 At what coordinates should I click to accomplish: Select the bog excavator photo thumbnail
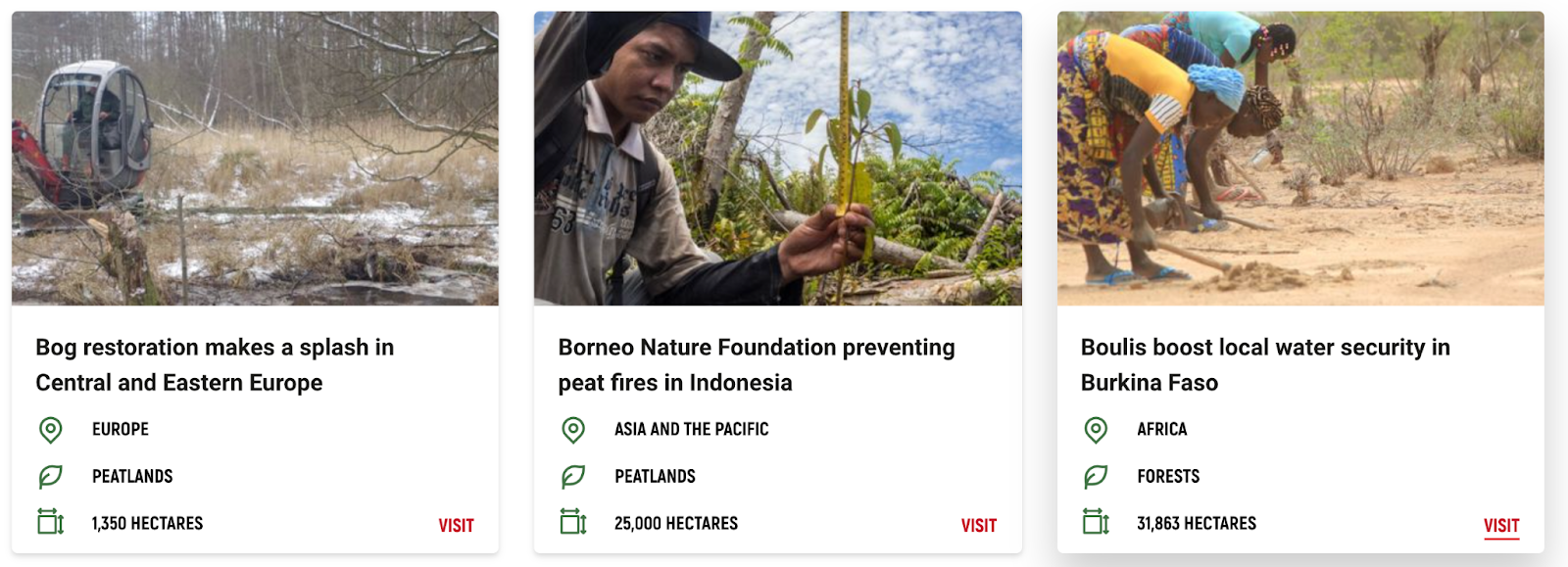[255, 159]
